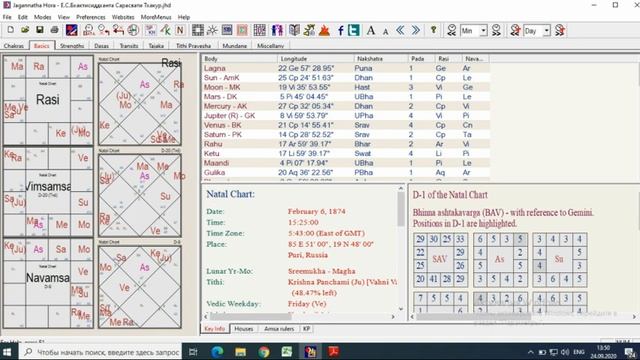Open the Modes menu
This screenshot has height=360, width=640.
click(x=42, y=17)
